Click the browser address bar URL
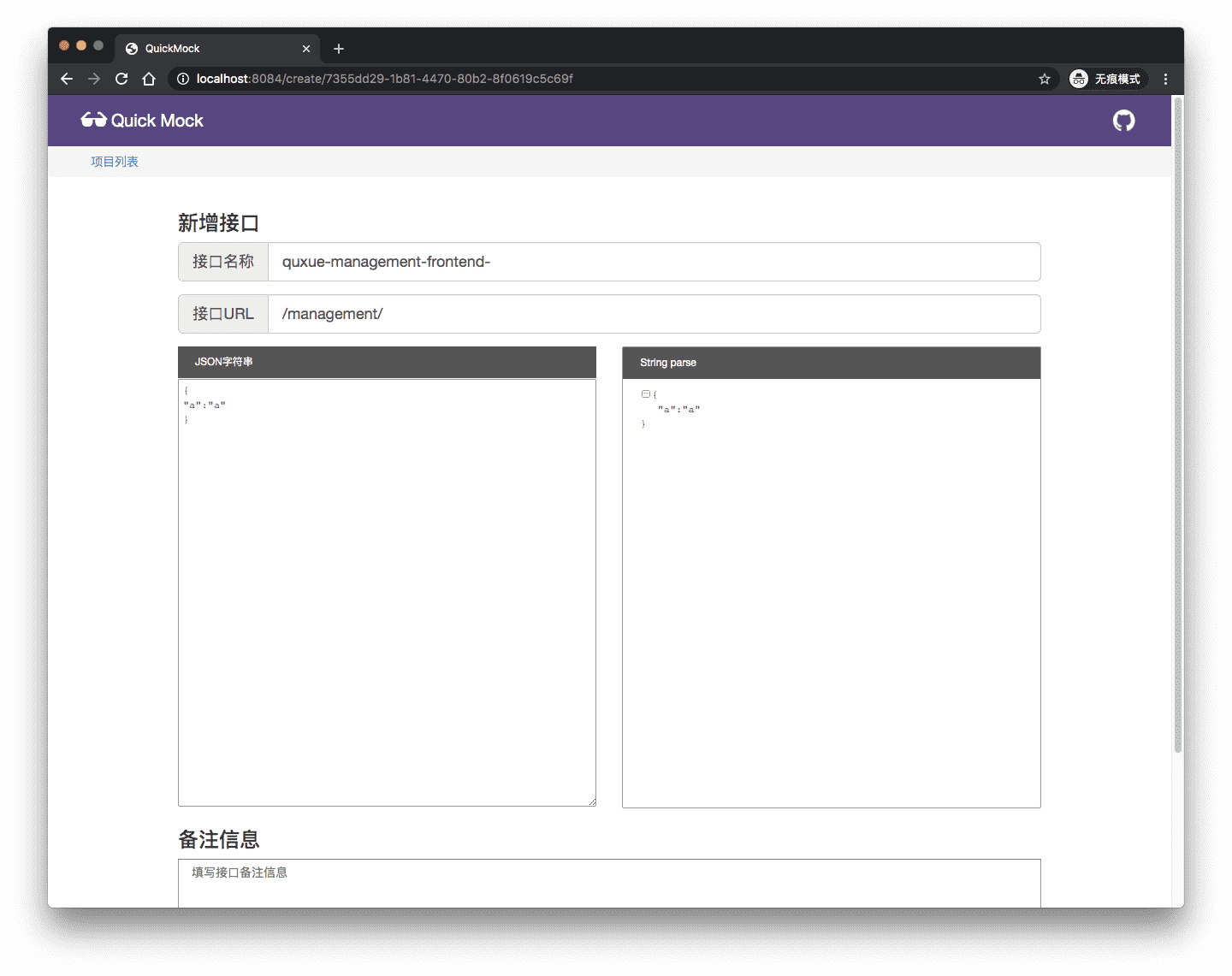Image resolution: width=1232 pixels, height=976 pixels. (x=385, y=79)
